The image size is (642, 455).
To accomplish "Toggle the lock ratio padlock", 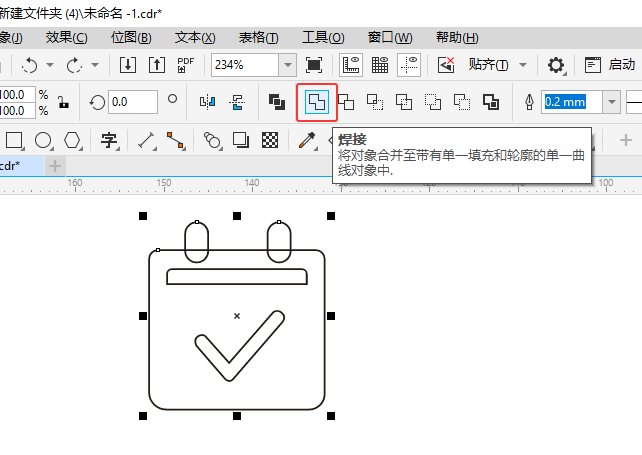I will pyautogui.click(x=63, y=102).
